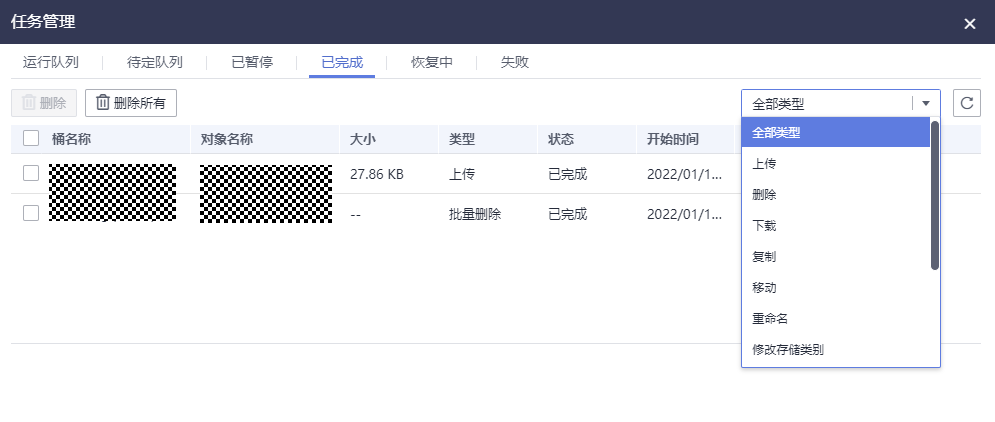The height and width of the screenshot is (422, 995).
Task: Choose 全部类型 option in list
Action: [x=836, y=133]
